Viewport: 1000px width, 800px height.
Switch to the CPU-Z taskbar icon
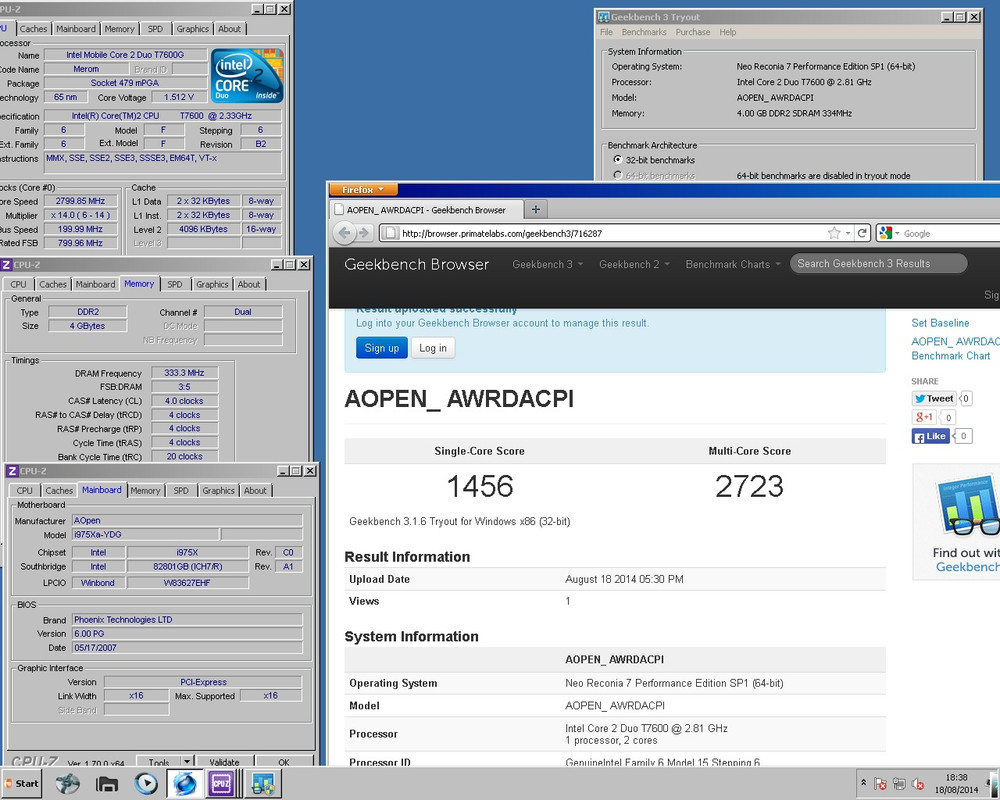click(221, 783)
